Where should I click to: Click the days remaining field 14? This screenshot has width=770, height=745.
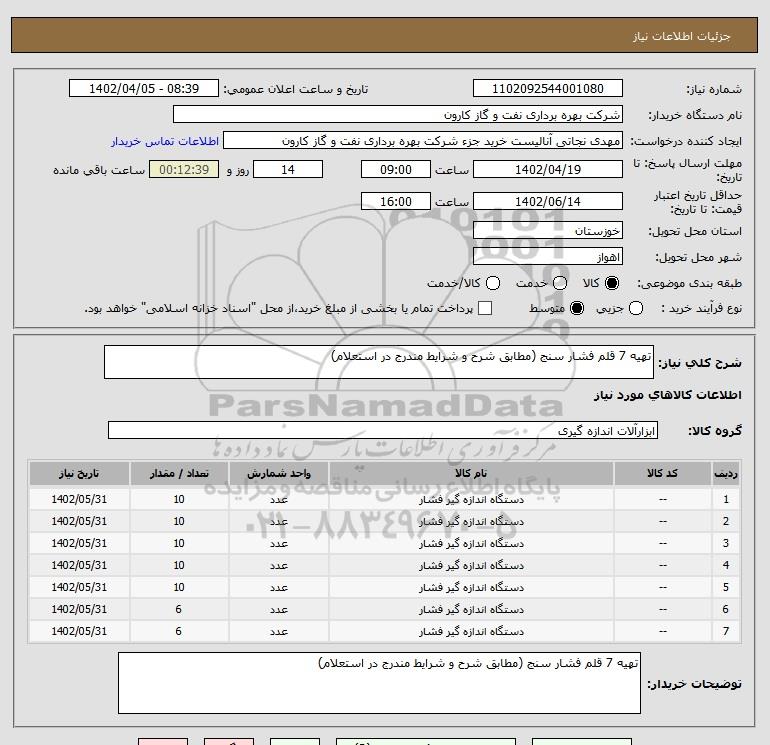click(x=288, y=169)
